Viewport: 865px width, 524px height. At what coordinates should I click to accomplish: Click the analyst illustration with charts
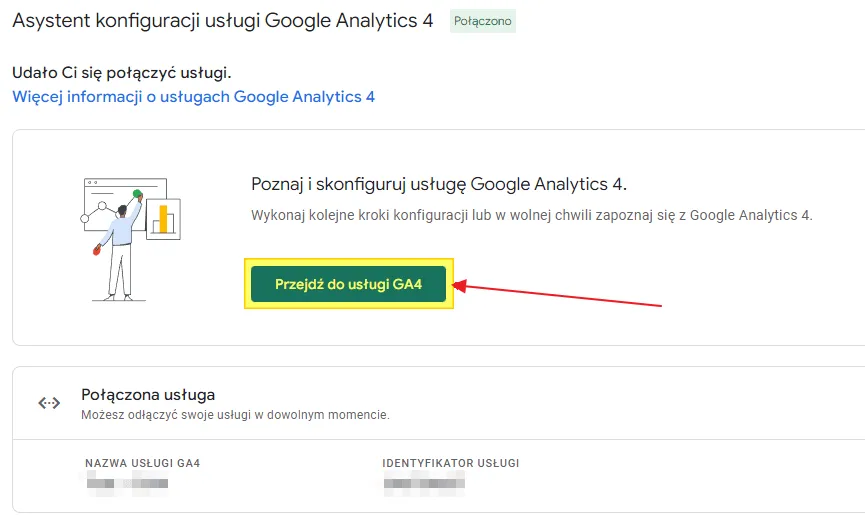point(131,239)
